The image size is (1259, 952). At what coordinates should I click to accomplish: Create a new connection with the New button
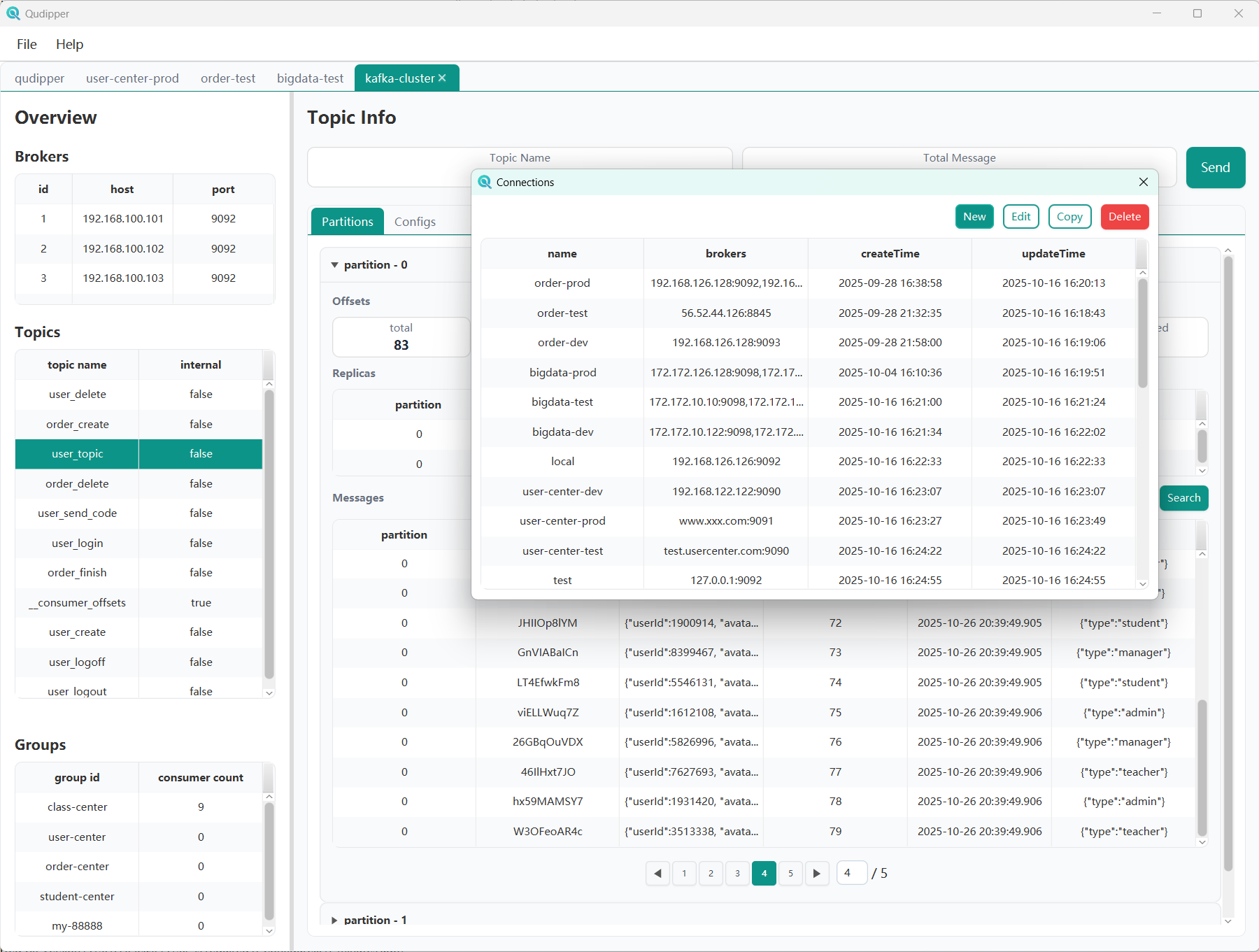point(974,217)
